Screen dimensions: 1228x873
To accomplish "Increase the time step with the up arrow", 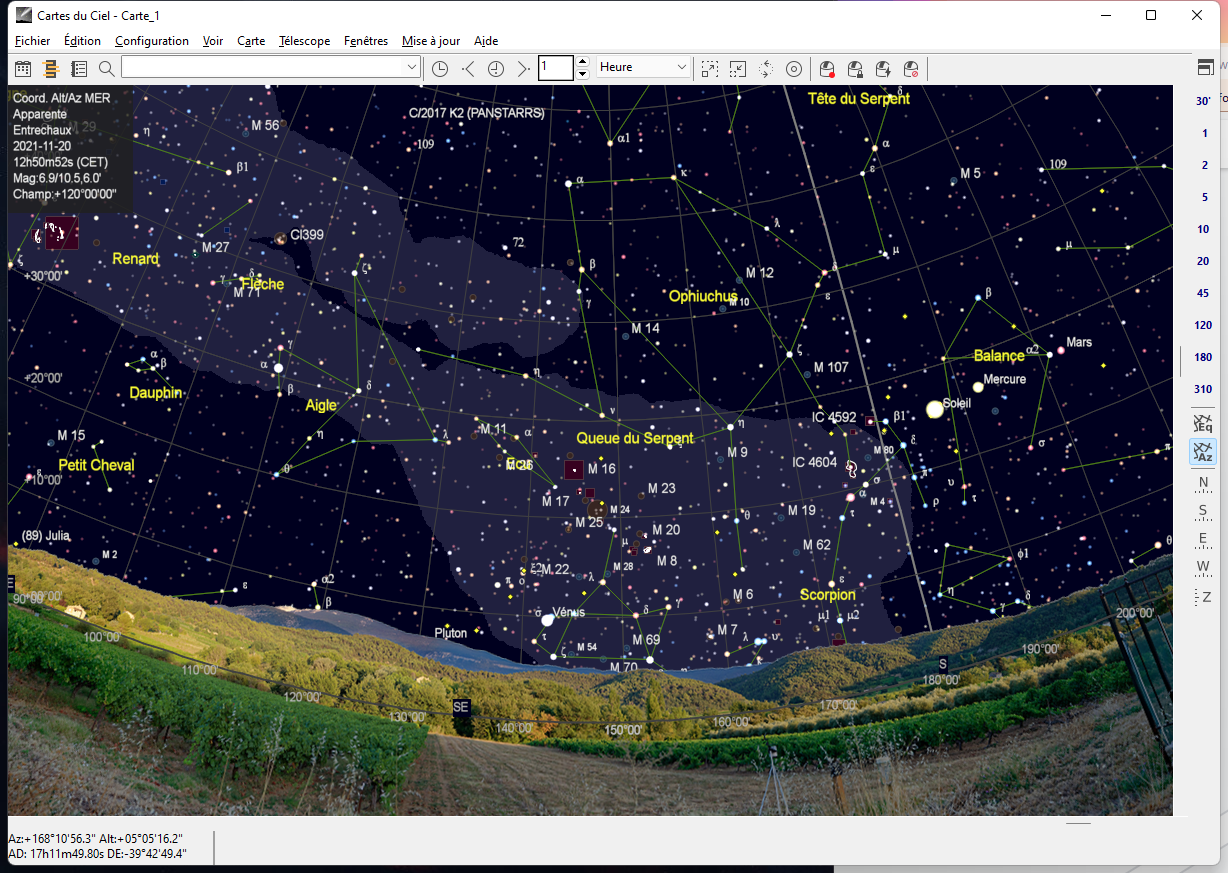I will (x=583, y=62).
